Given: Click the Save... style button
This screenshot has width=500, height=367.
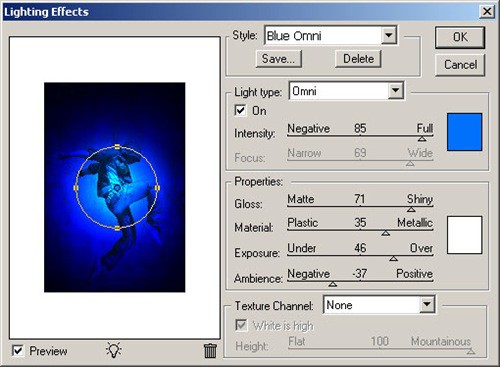Looking at the screenshot, I should point(279,59).
